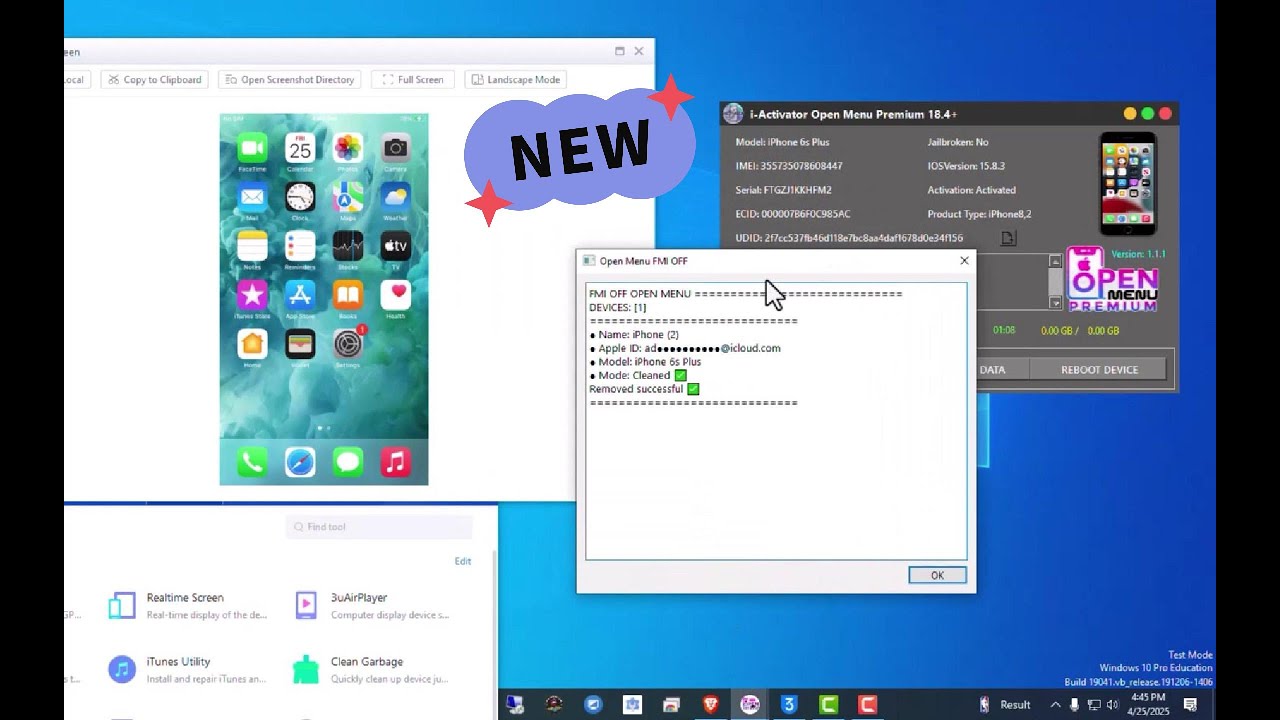Tap the iTunes Store icon on the mirrored iPhone
The image size is (1280, 720).
pyautogui.click(x=252, y=295)
